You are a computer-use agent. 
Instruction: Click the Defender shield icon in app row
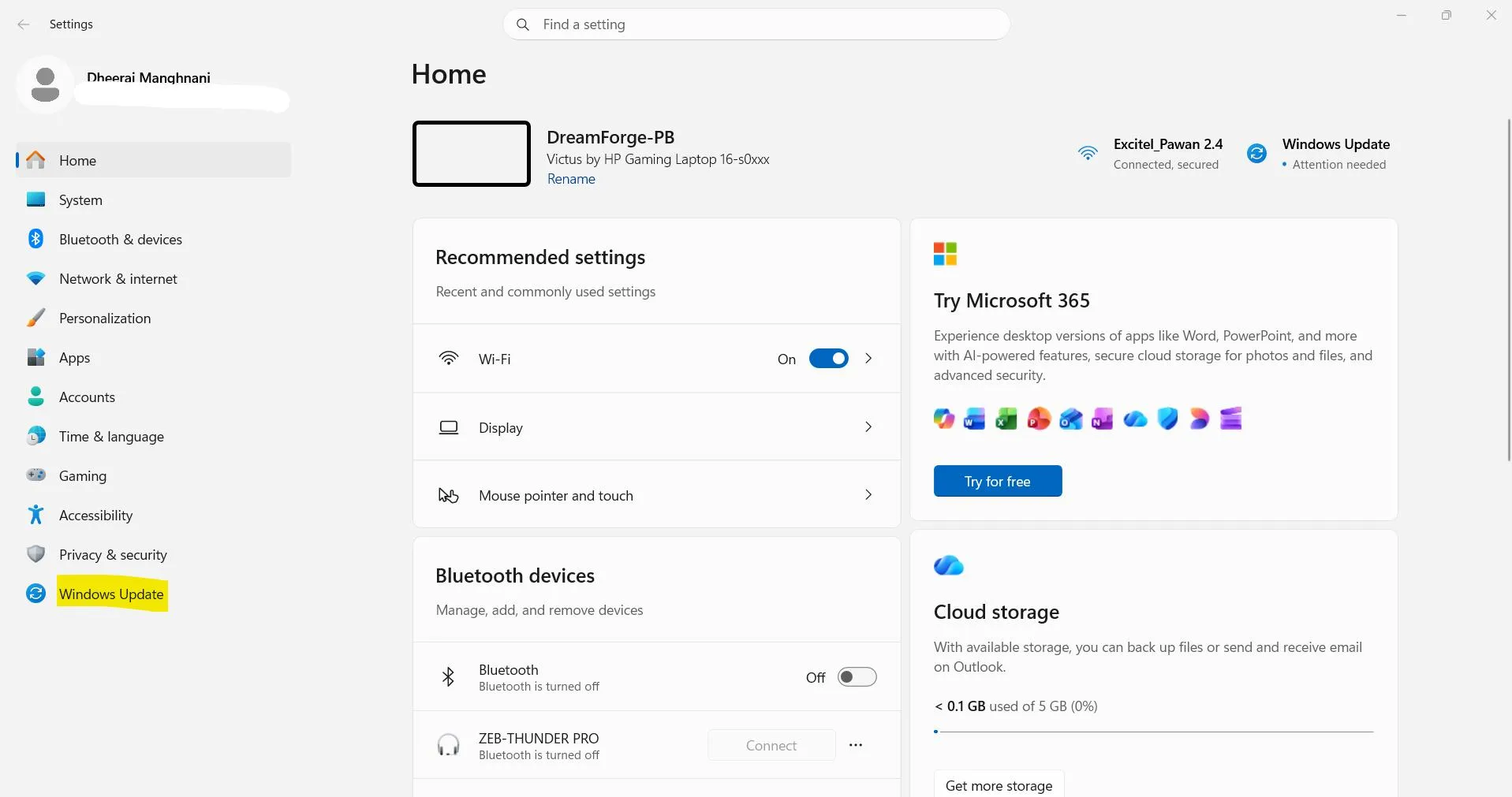pos(1167,419)
